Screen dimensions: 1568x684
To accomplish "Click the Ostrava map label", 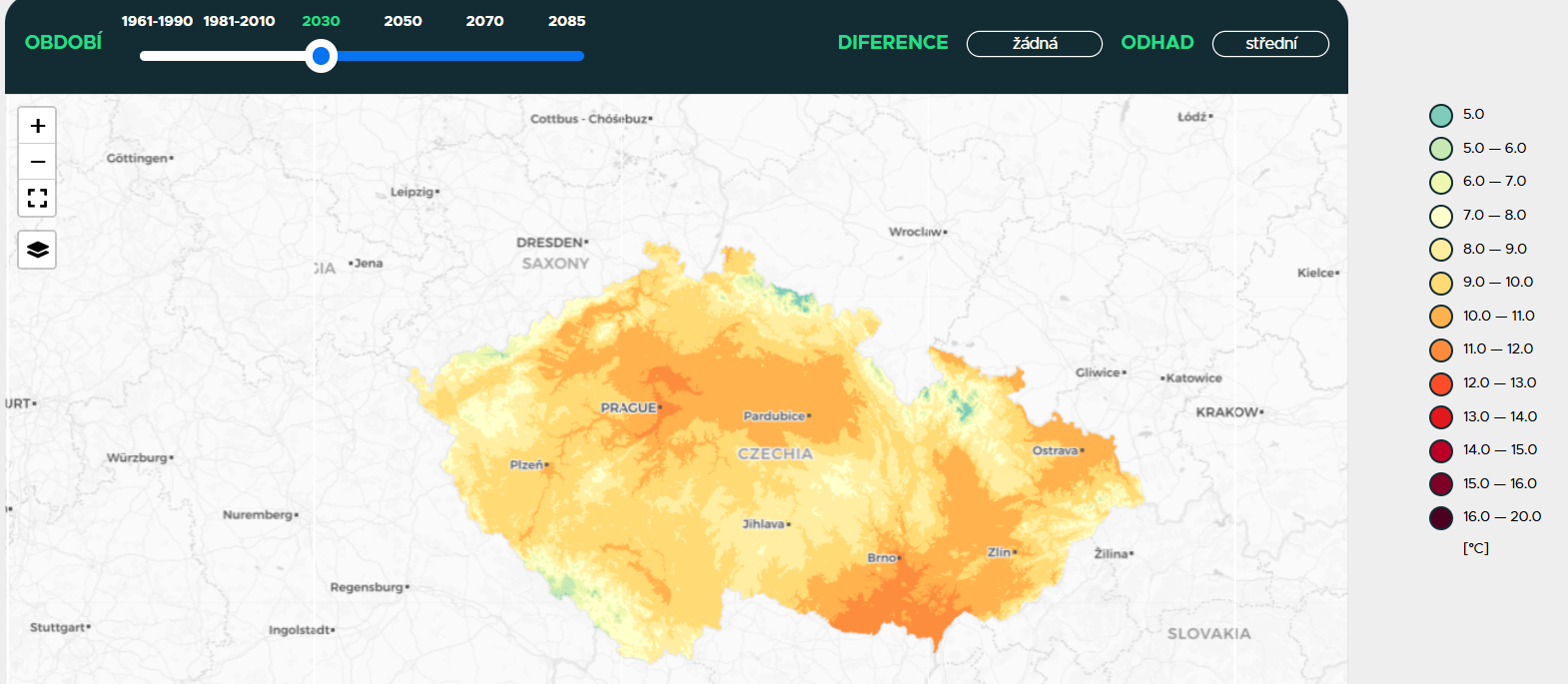I will (1057, 450).
